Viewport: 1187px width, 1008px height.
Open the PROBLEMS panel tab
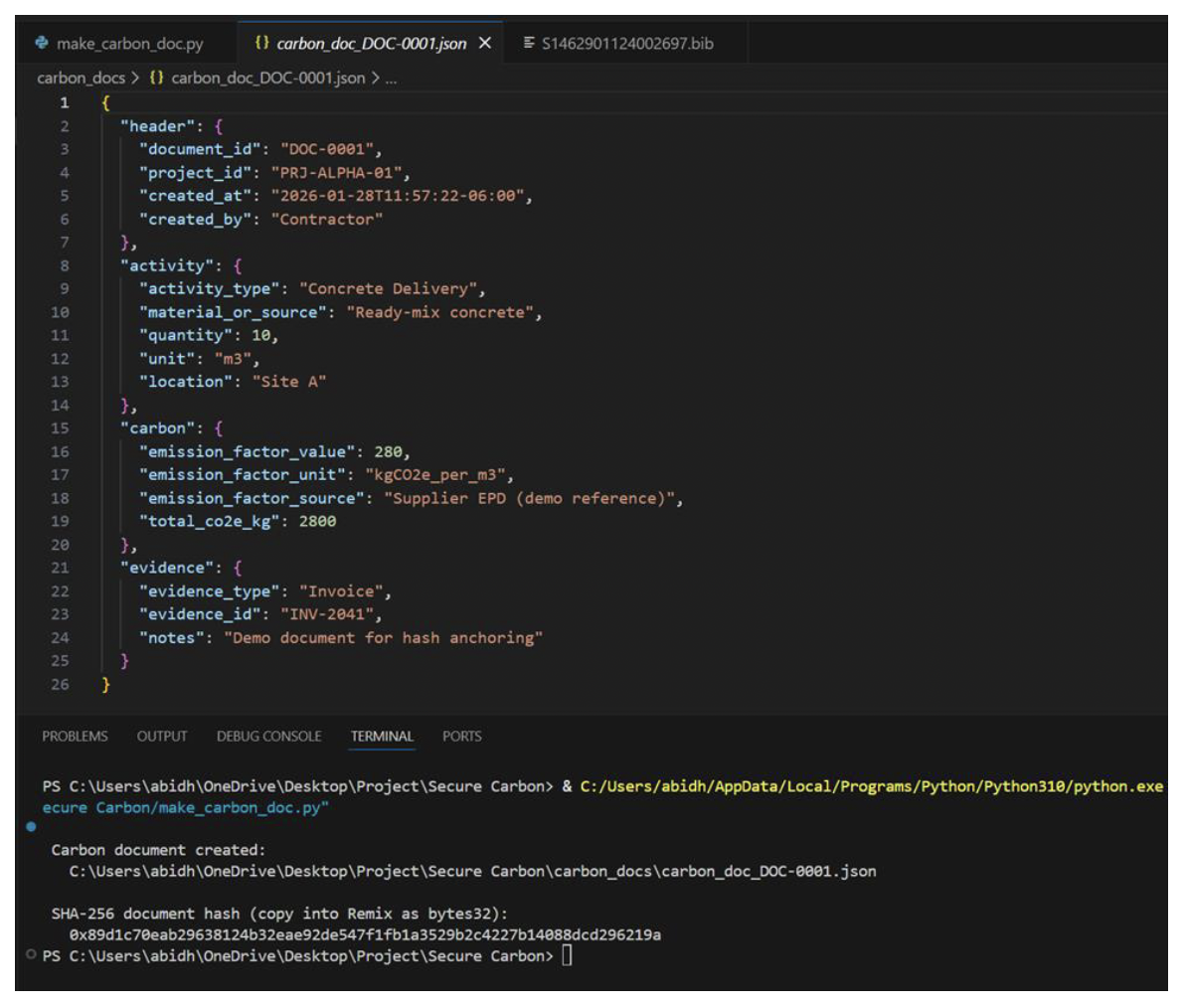(x=75, y=737)
